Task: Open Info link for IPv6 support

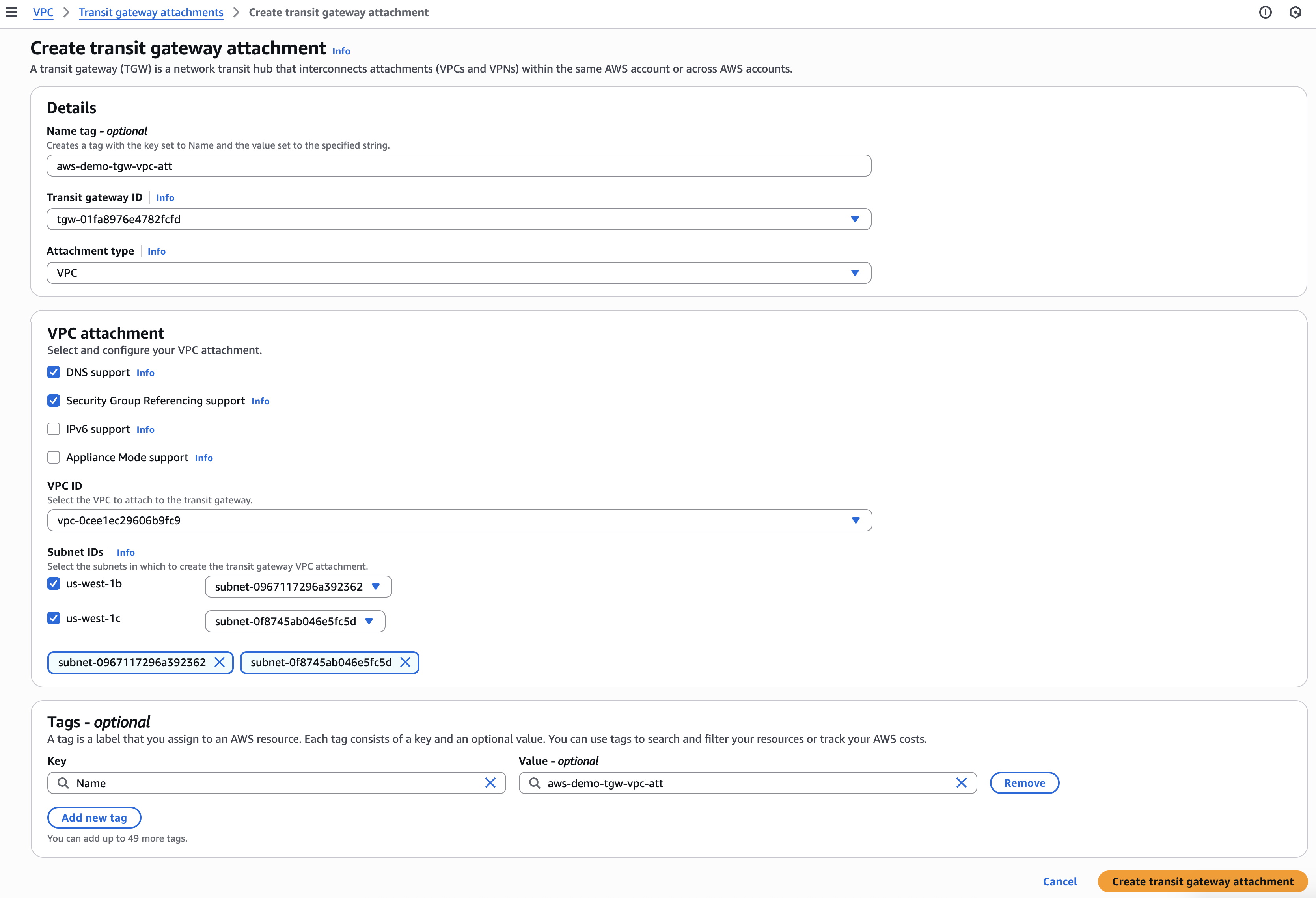Action: click(145, 429)
